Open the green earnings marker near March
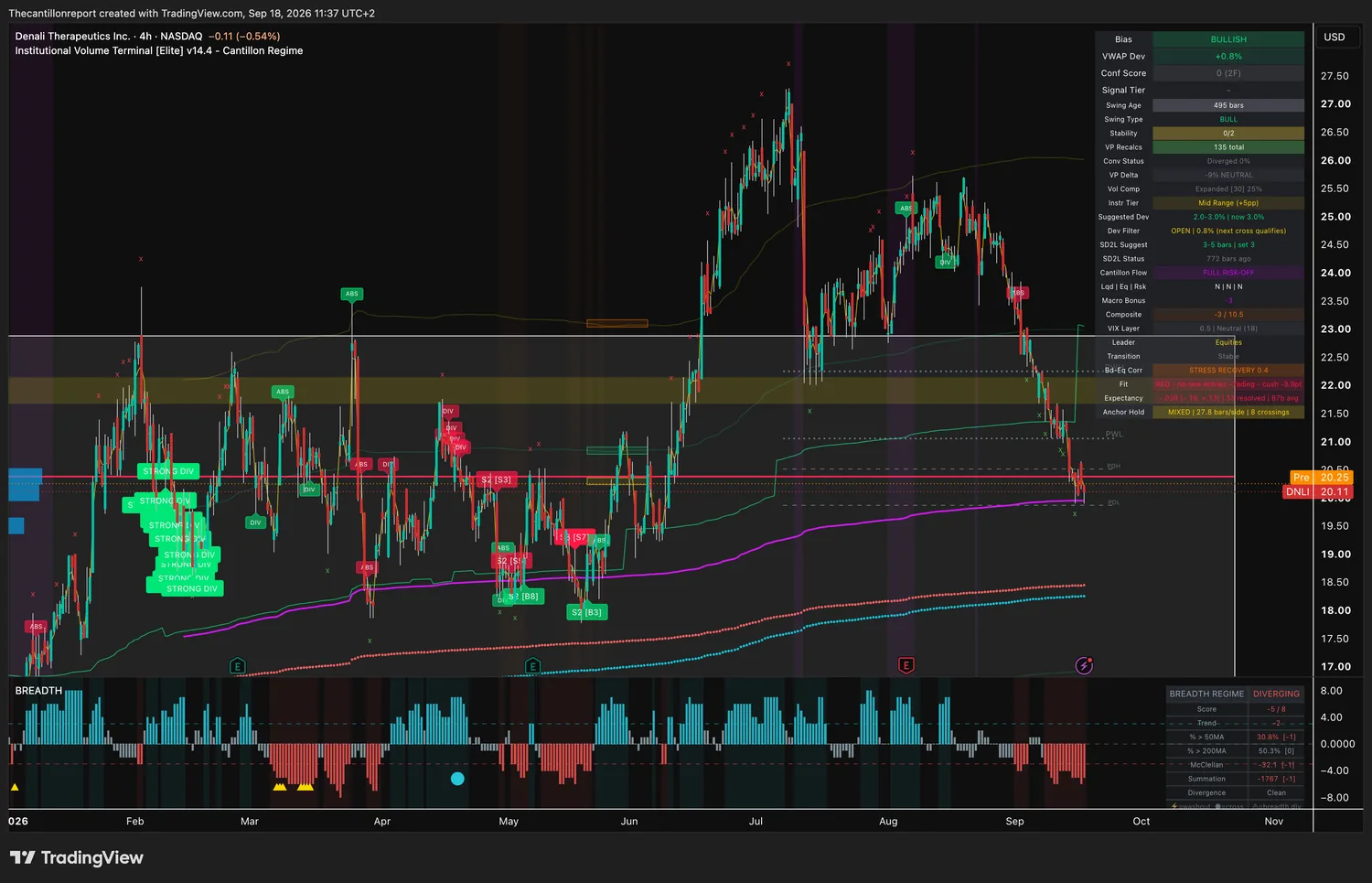1372x883 pixels. [x=238, y=666]
